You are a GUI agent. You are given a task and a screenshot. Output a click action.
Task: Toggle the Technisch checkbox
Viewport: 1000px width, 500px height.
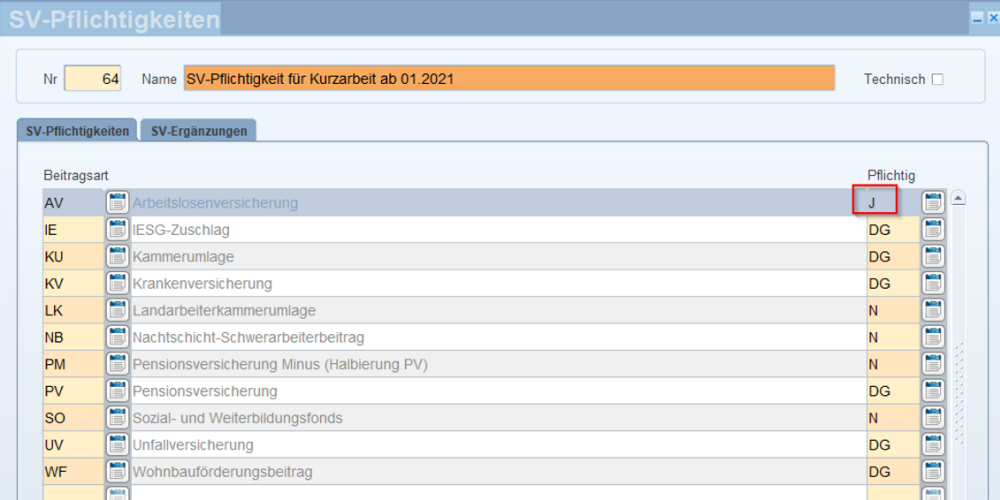click(x=937, y=80)
